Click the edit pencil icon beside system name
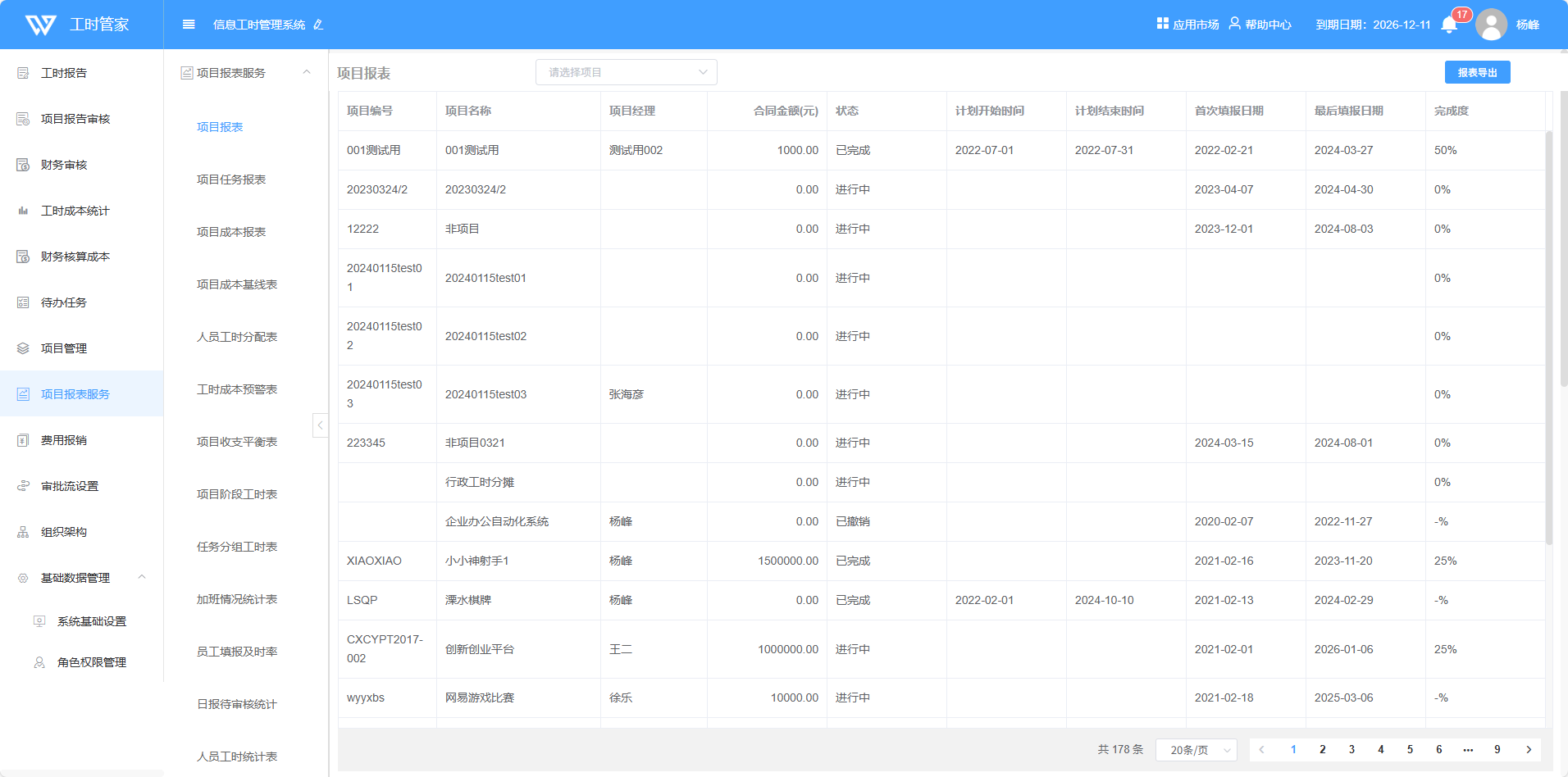The image size is (1568, 777). coord(318,25)
